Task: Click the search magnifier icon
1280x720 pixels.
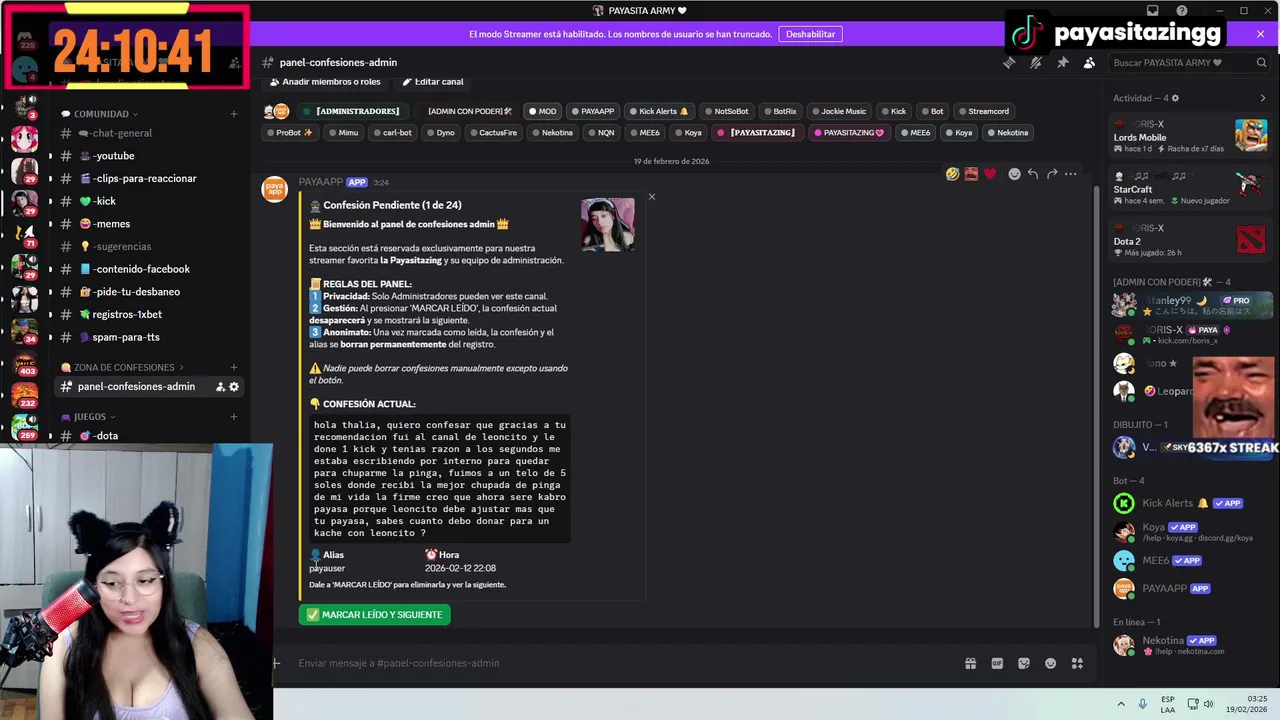Action: point(1261,62)
